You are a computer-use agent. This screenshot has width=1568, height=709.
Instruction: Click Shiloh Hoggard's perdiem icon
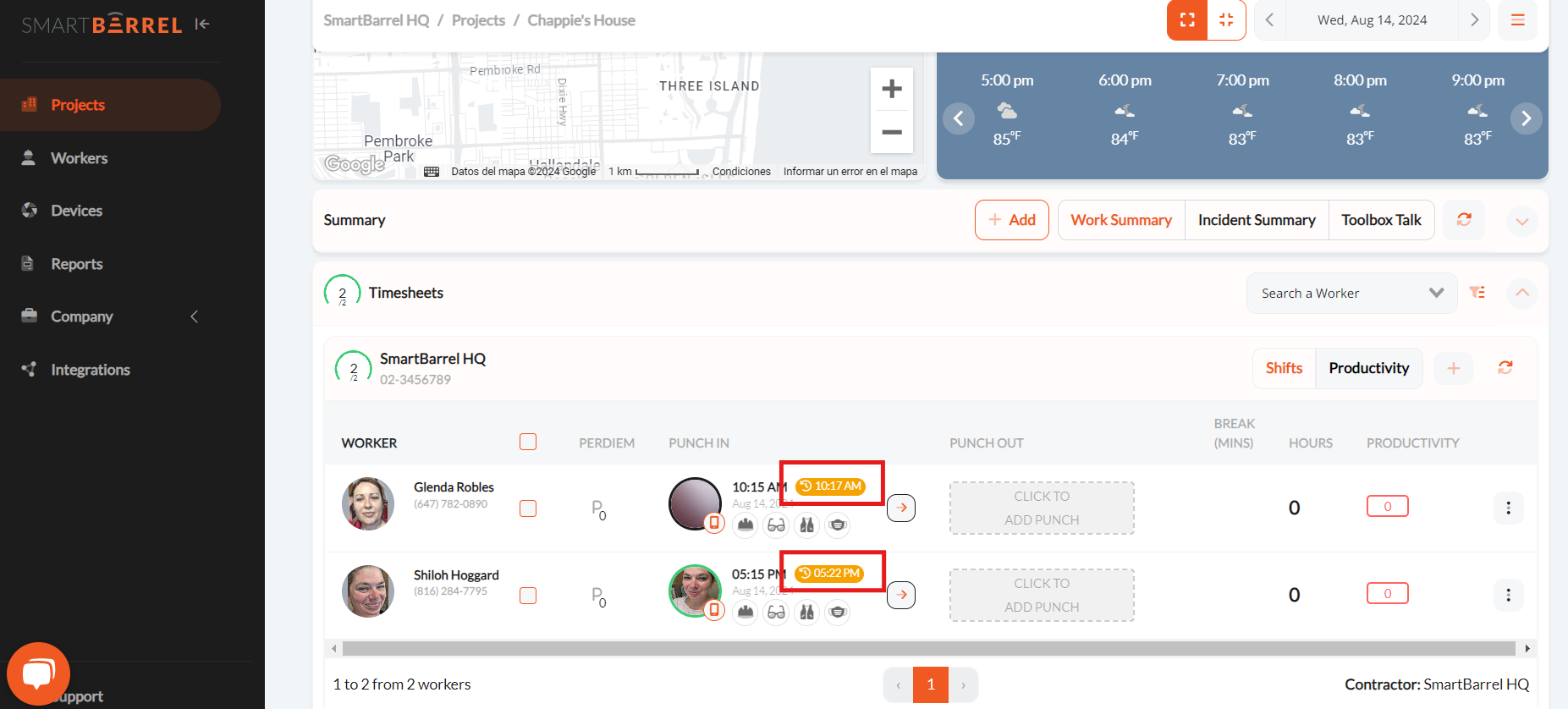598,597
